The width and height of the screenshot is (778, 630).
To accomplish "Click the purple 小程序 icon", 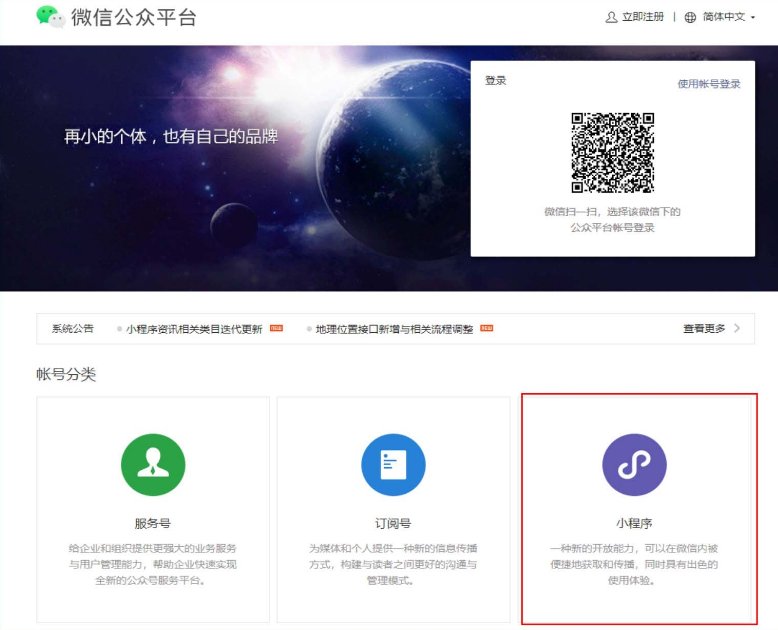I will [x=634, y=466].
